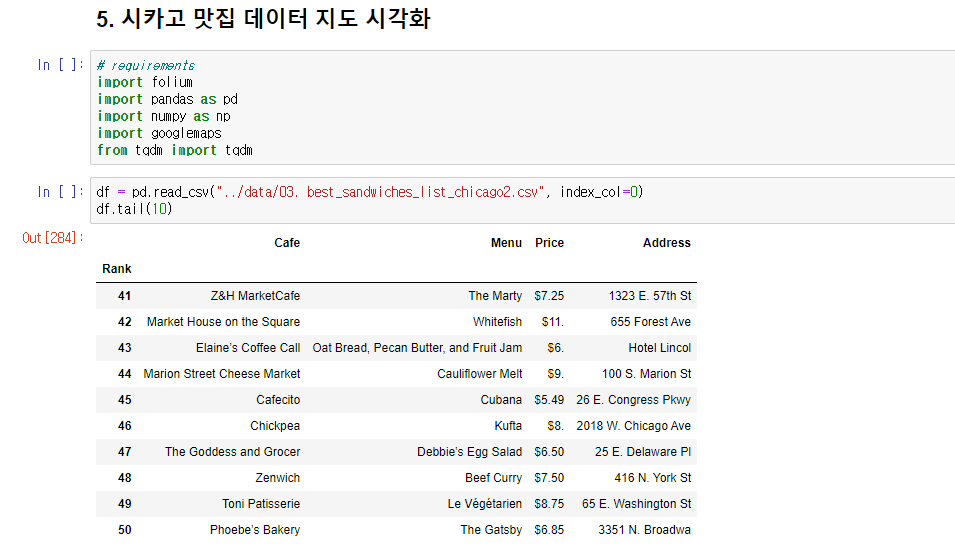Click 'Oat Bread, Pecan Butter, and Fruit Jam'

point(417,348)
